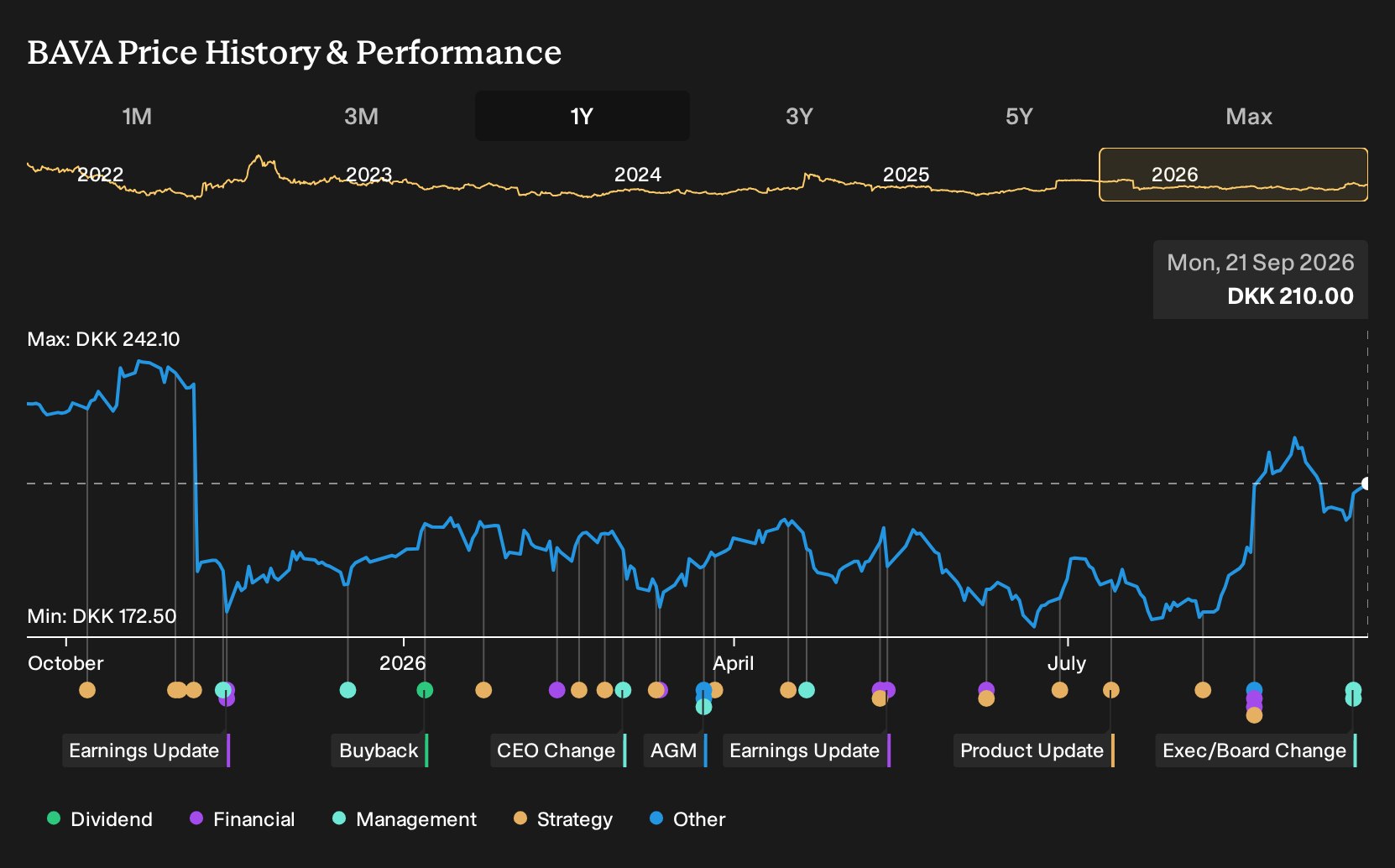This screenshot has height=868, width=1395.
Task: Toggle the Strategy legend filter
Action: (563, 819)
